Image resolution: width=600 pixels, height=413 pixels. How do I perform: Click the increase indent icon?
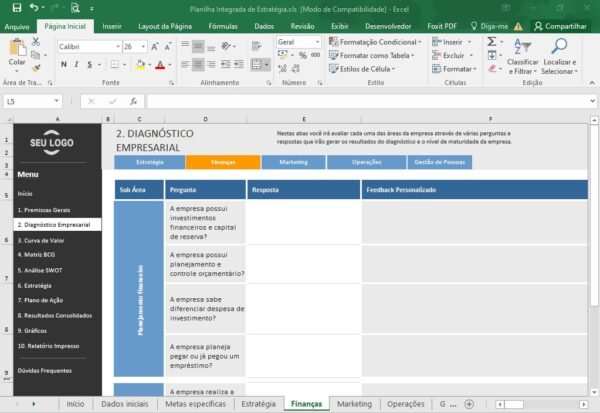[x=239, y=64]
